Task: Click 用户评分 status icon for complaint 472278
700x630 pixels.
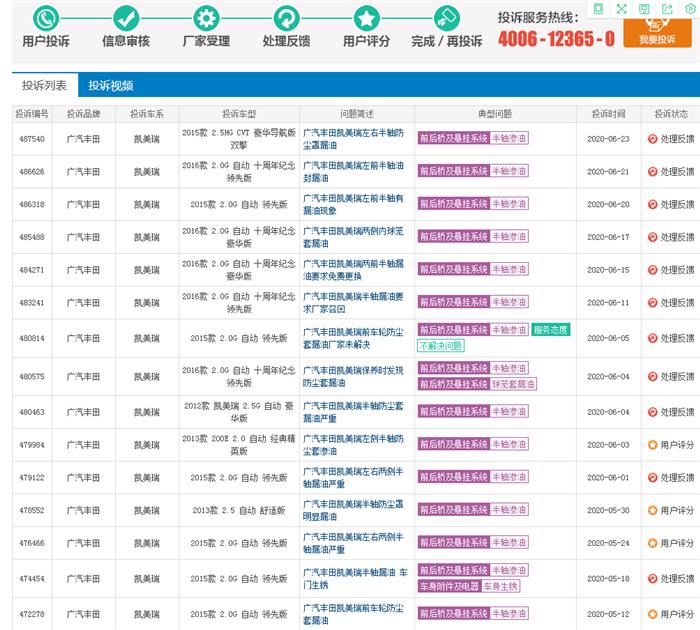Action: [652, 614]
